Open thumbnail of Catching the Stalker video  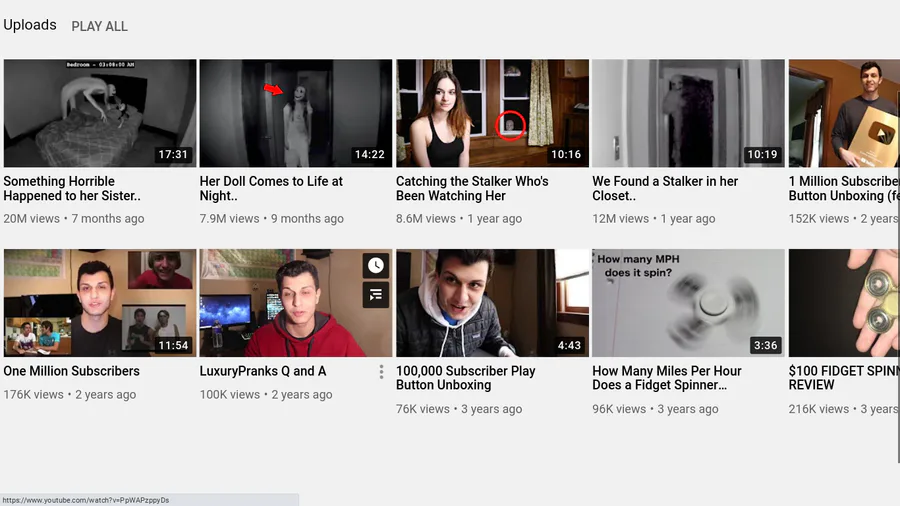pos(492,113)
